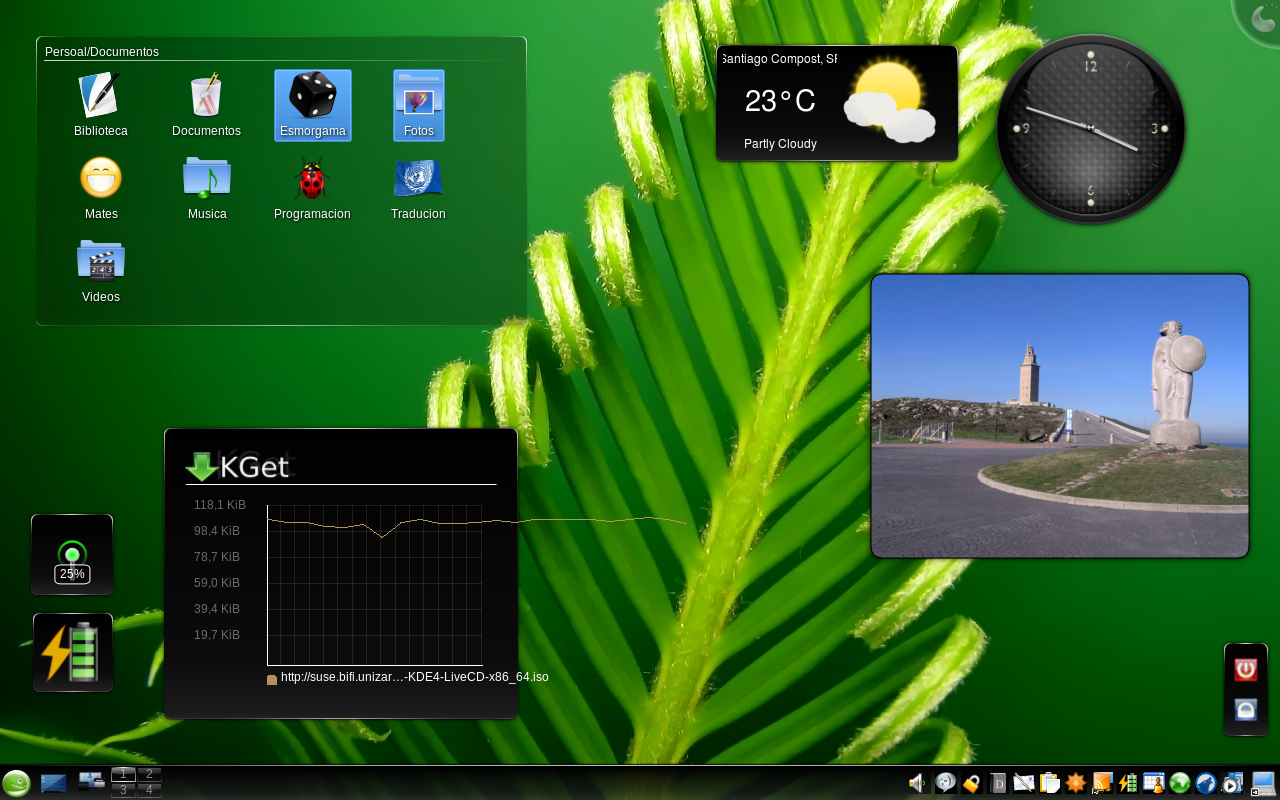Open the chat bubble messenger tray icon
This screenshot has height=800, width=1280.
[x=945, y=783]
